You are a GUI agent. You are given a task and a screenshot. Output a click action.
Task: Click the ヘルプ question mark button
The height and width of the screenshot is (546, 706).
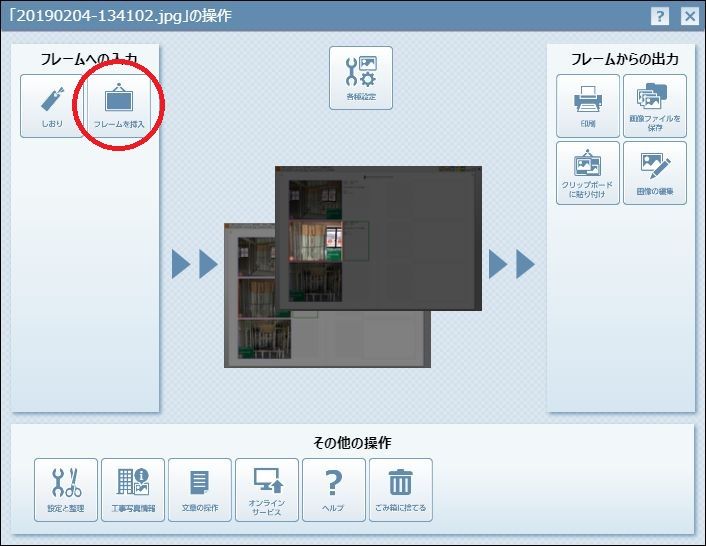point(334,489)
